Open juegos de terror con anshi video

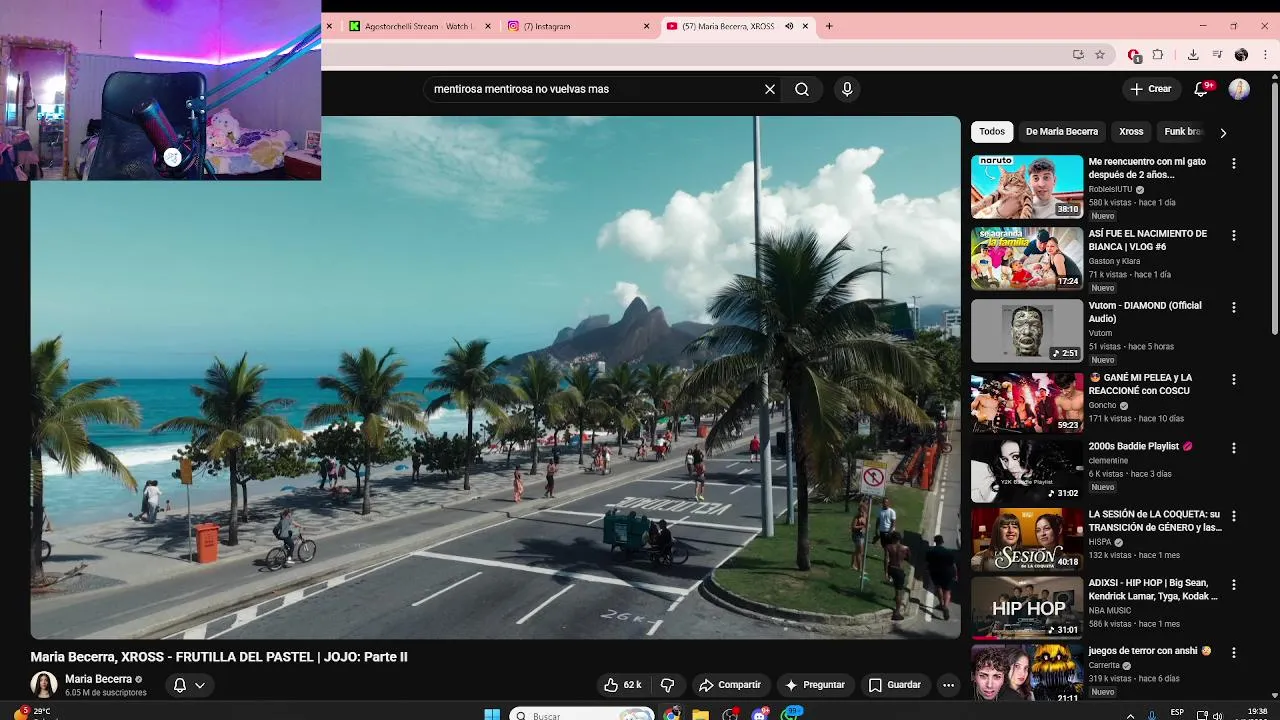click(1150, 651)
